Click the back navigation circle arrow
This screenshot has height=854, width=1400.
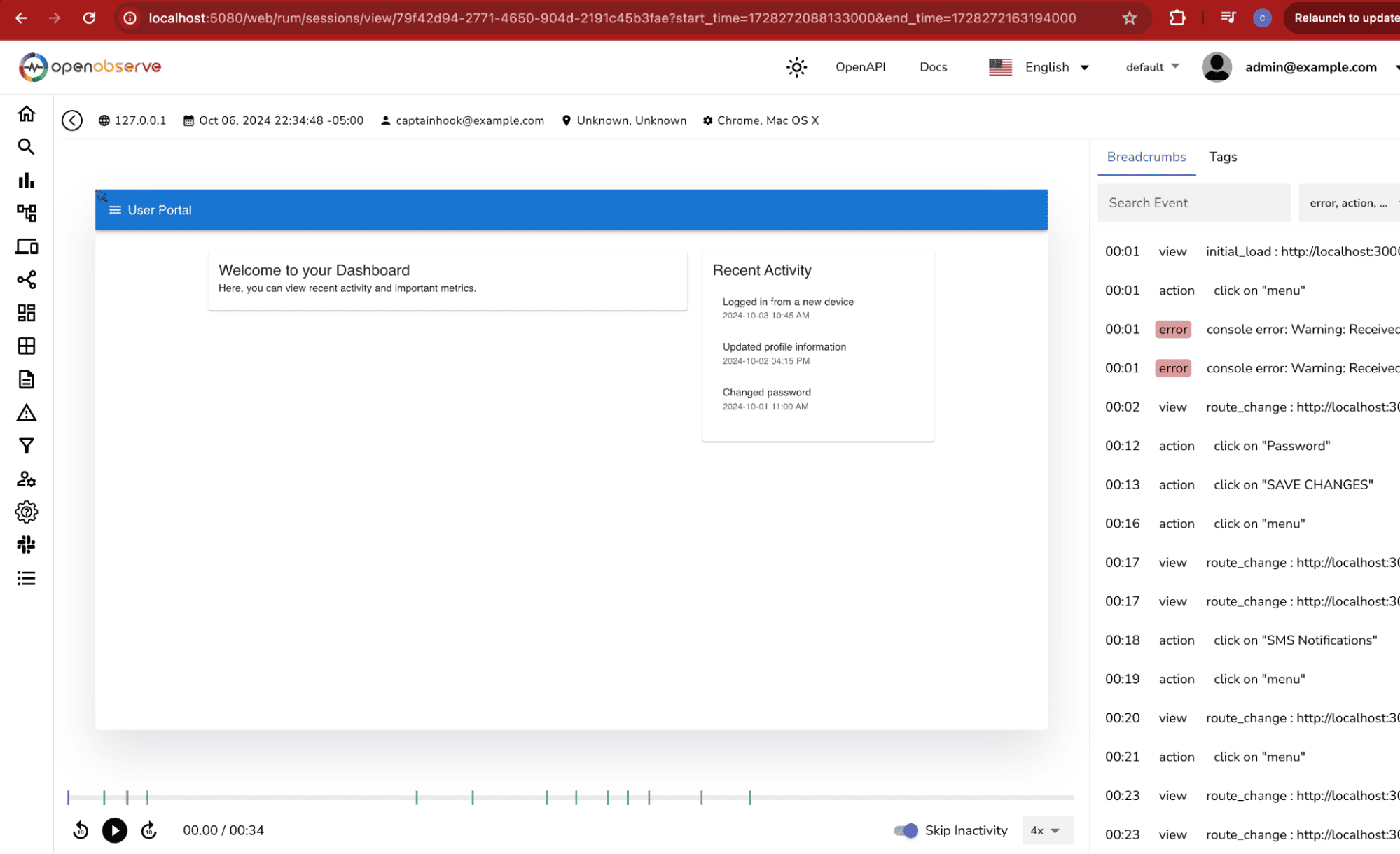71,120
